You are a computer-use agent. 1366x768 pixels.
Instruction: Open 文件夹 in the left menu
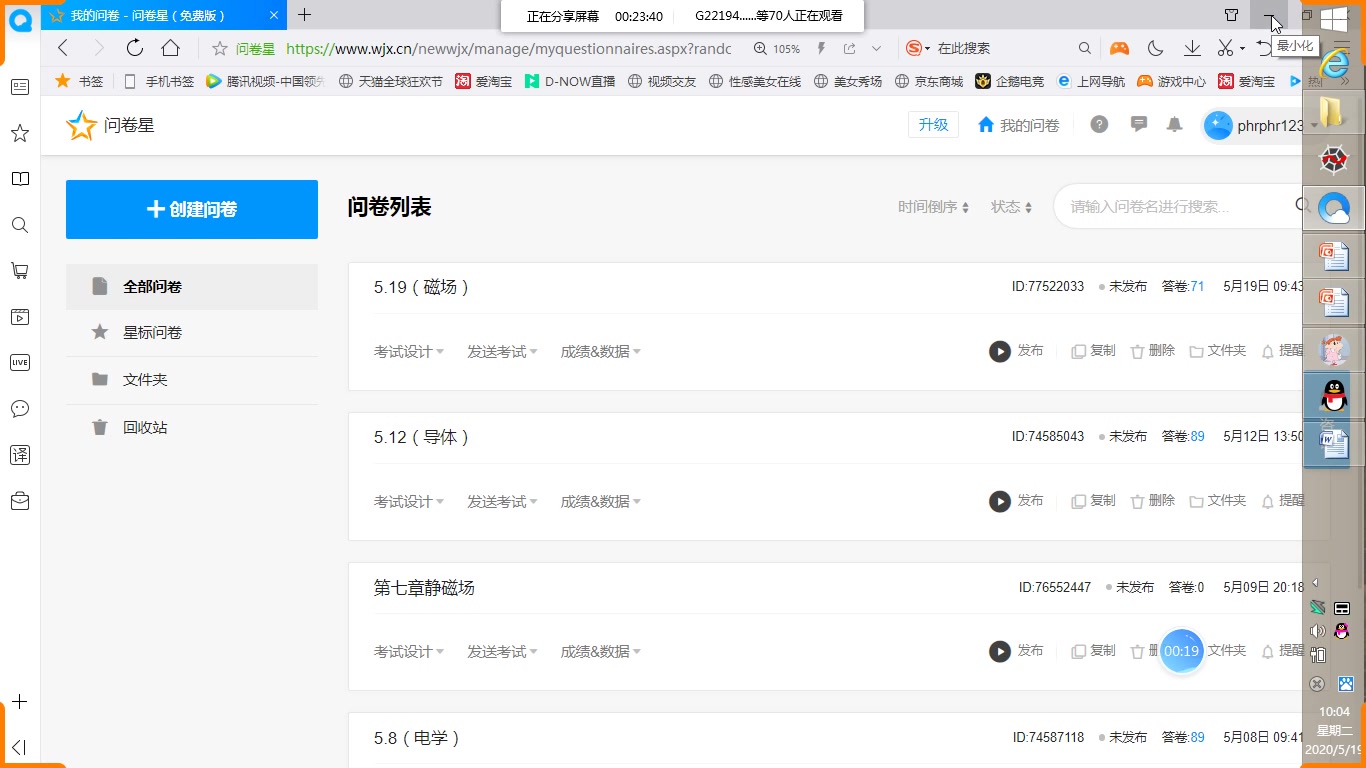pos(192,380)
